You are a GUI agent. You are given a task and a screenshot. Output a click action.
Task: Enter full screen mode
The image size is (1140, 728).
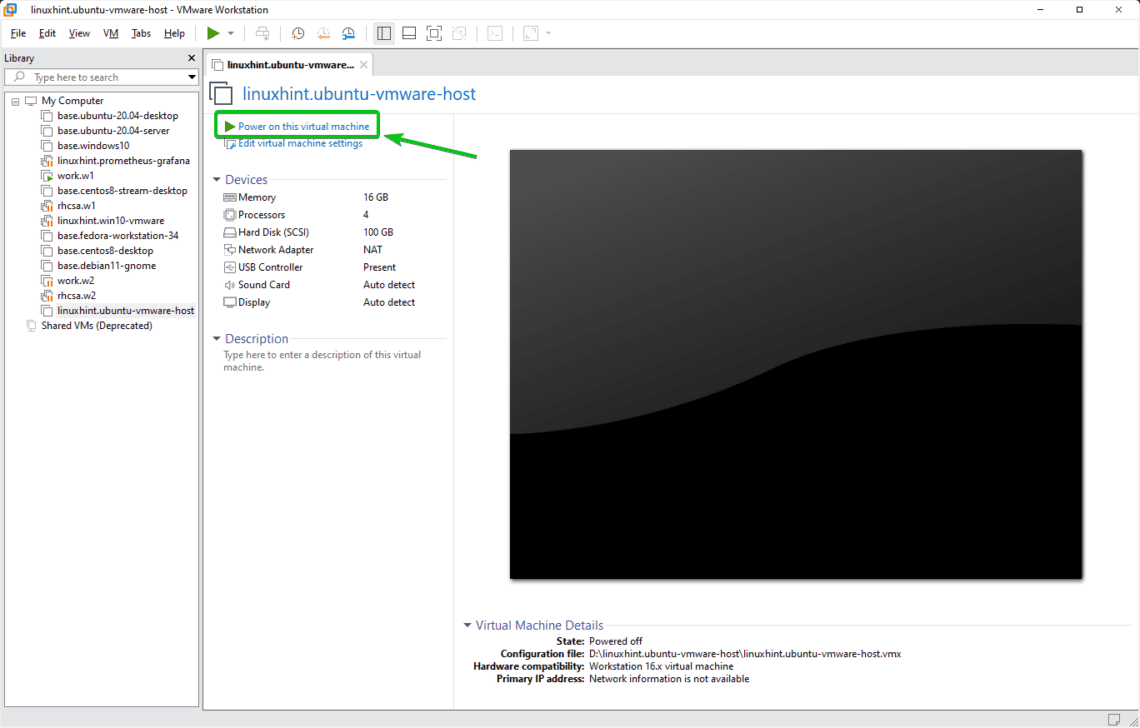[x=433, y=32]
